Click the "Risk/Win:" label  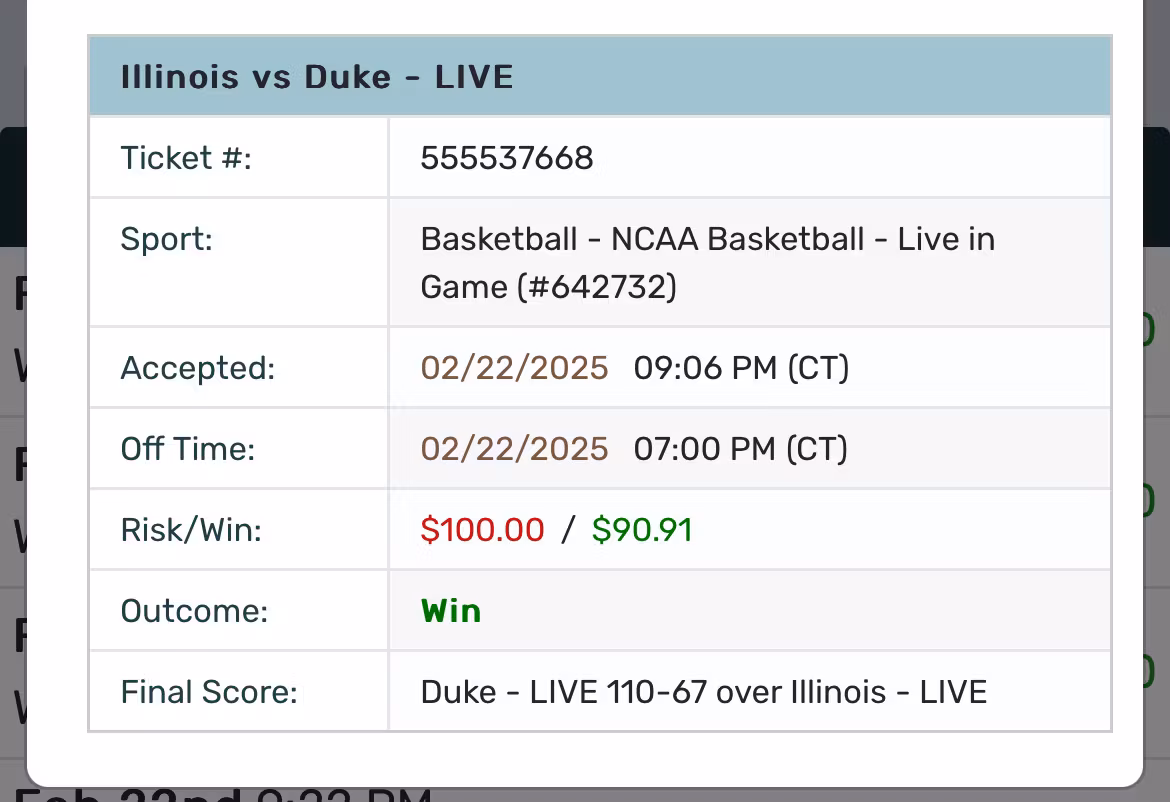pyautogui.click(x=190, y=530)
